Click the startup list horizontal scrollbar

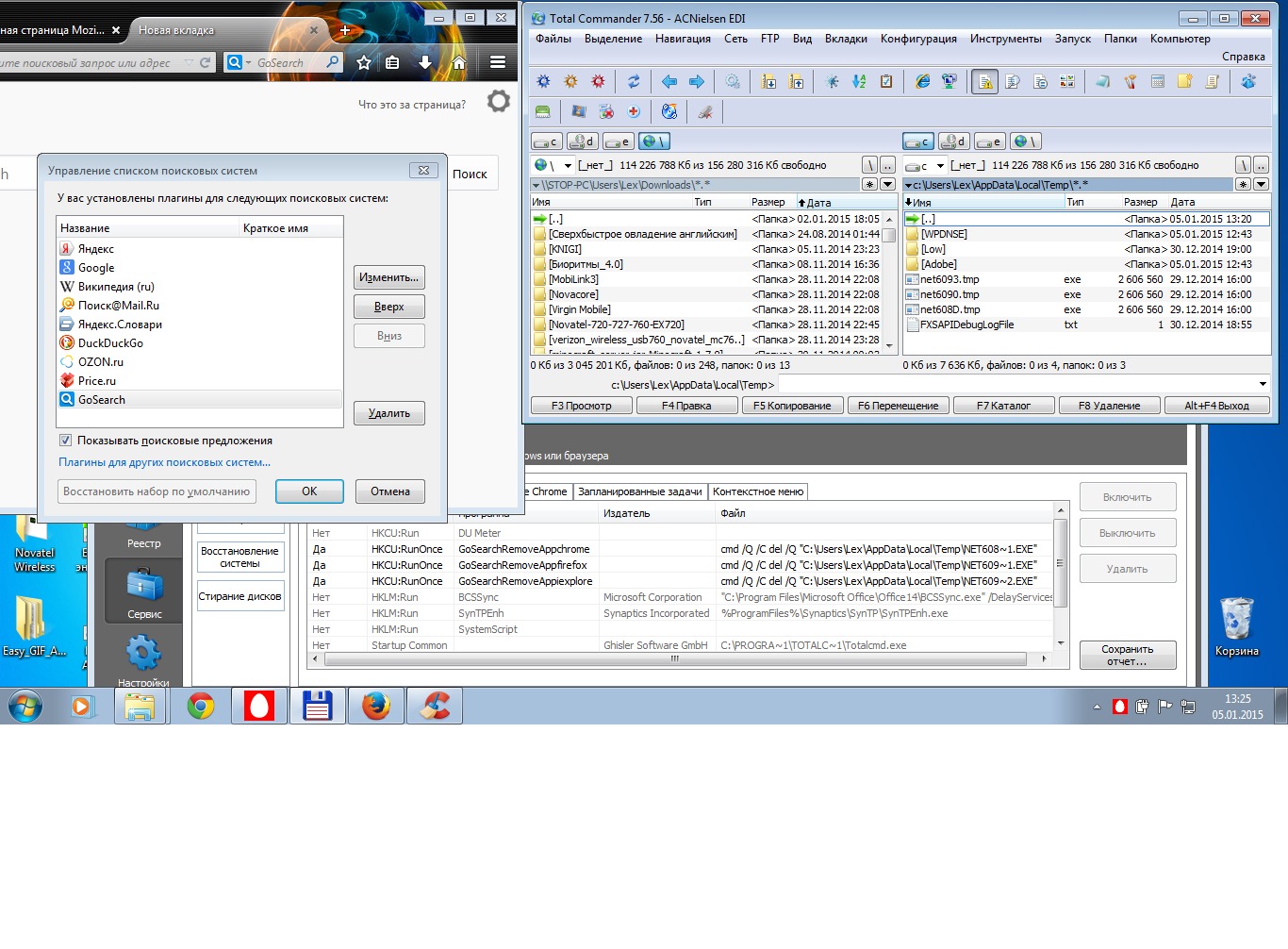pos(675,659)
